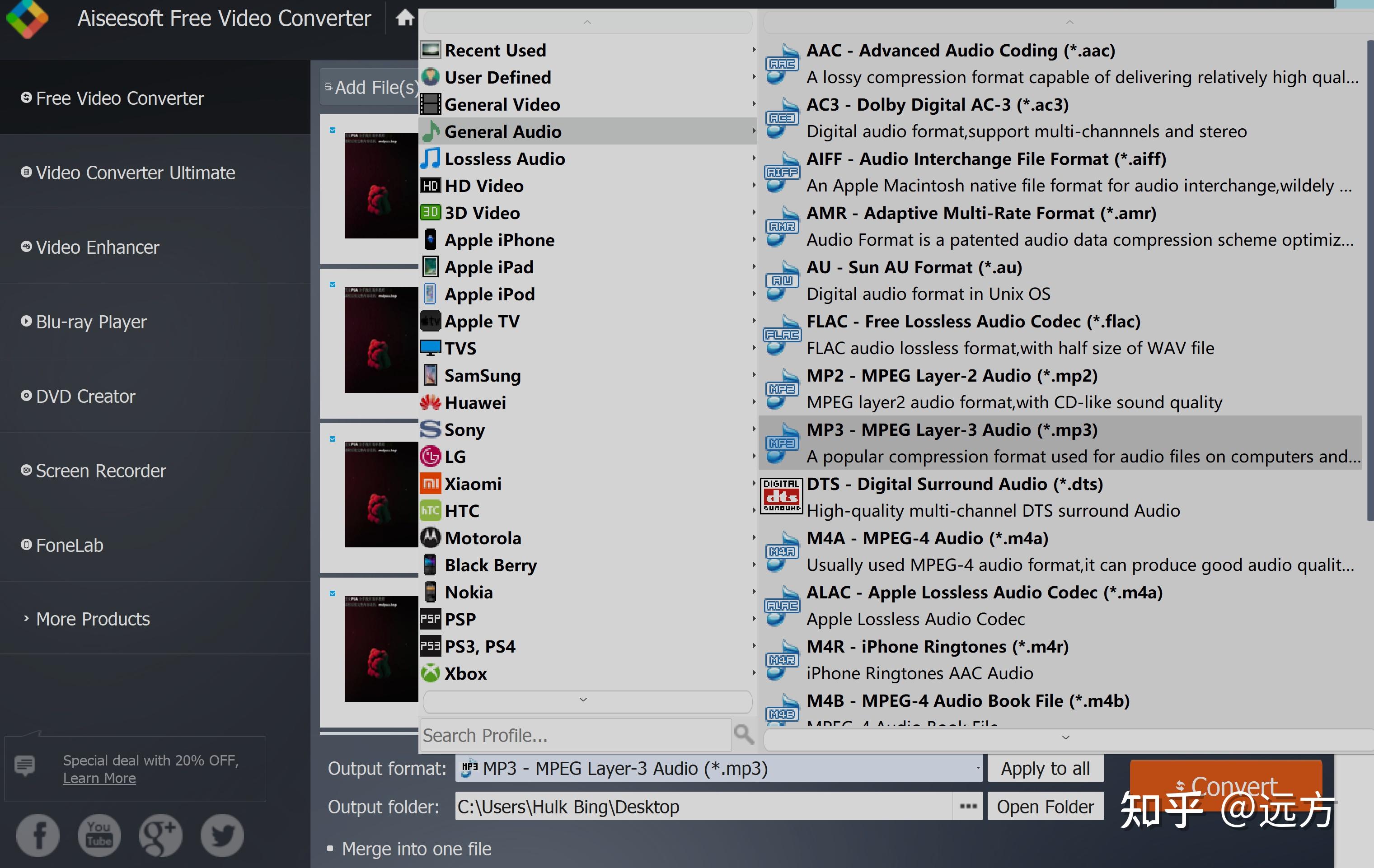This screenshot has width=1374, height=868.
Task: Select PS3, PS4 category
Action: (x=588, y=646)
